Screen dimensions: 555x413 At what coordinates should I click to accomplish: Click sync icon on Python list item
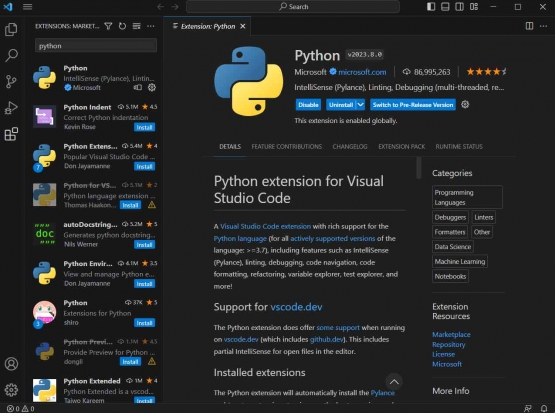[x=138, y=87]
